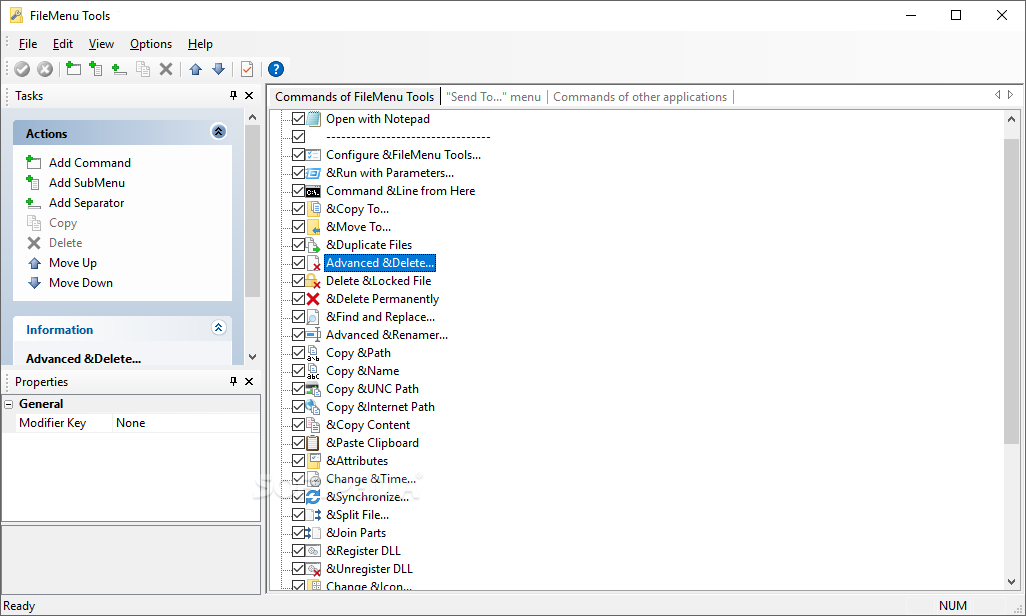This screenshot has width=1026, height=616.
Task: Click the Open with Notepad icon
Action: (313, 118)
